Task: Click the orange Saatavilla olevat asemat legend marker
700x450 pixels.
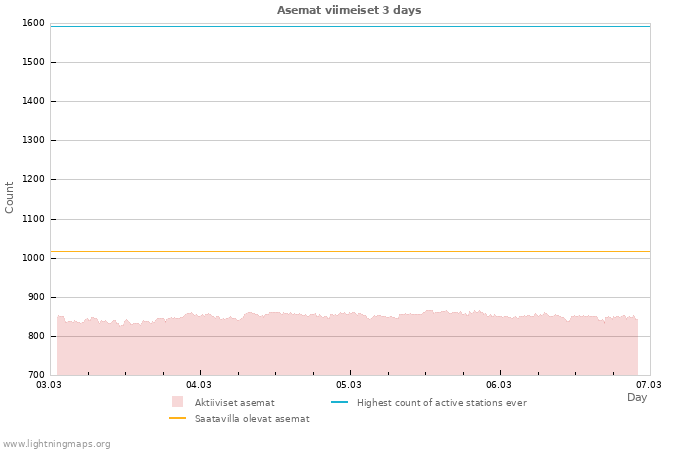Action: 177,418
